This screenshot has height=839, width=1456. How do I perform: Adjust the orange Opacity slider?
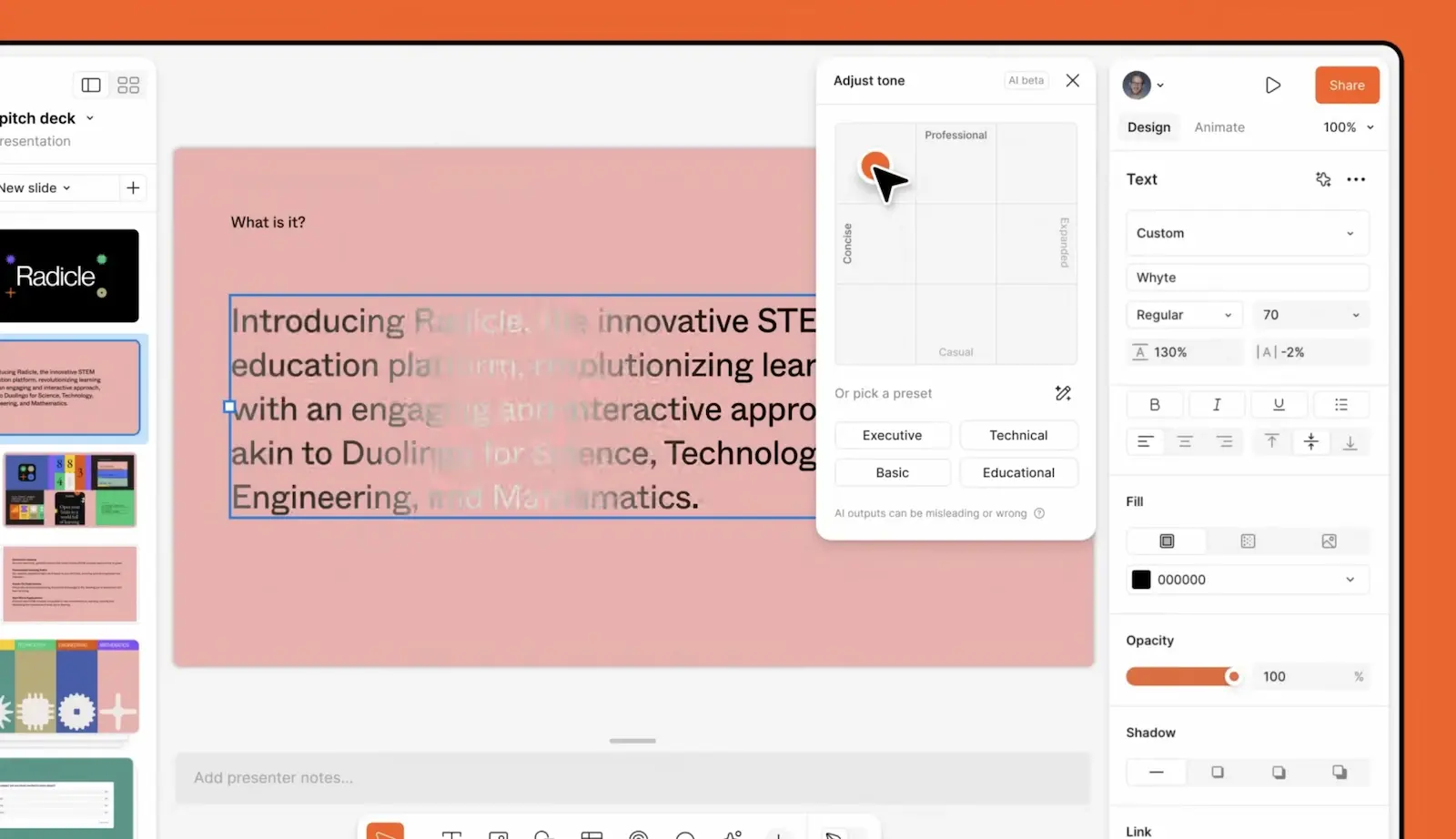(x=1183, y=676)
